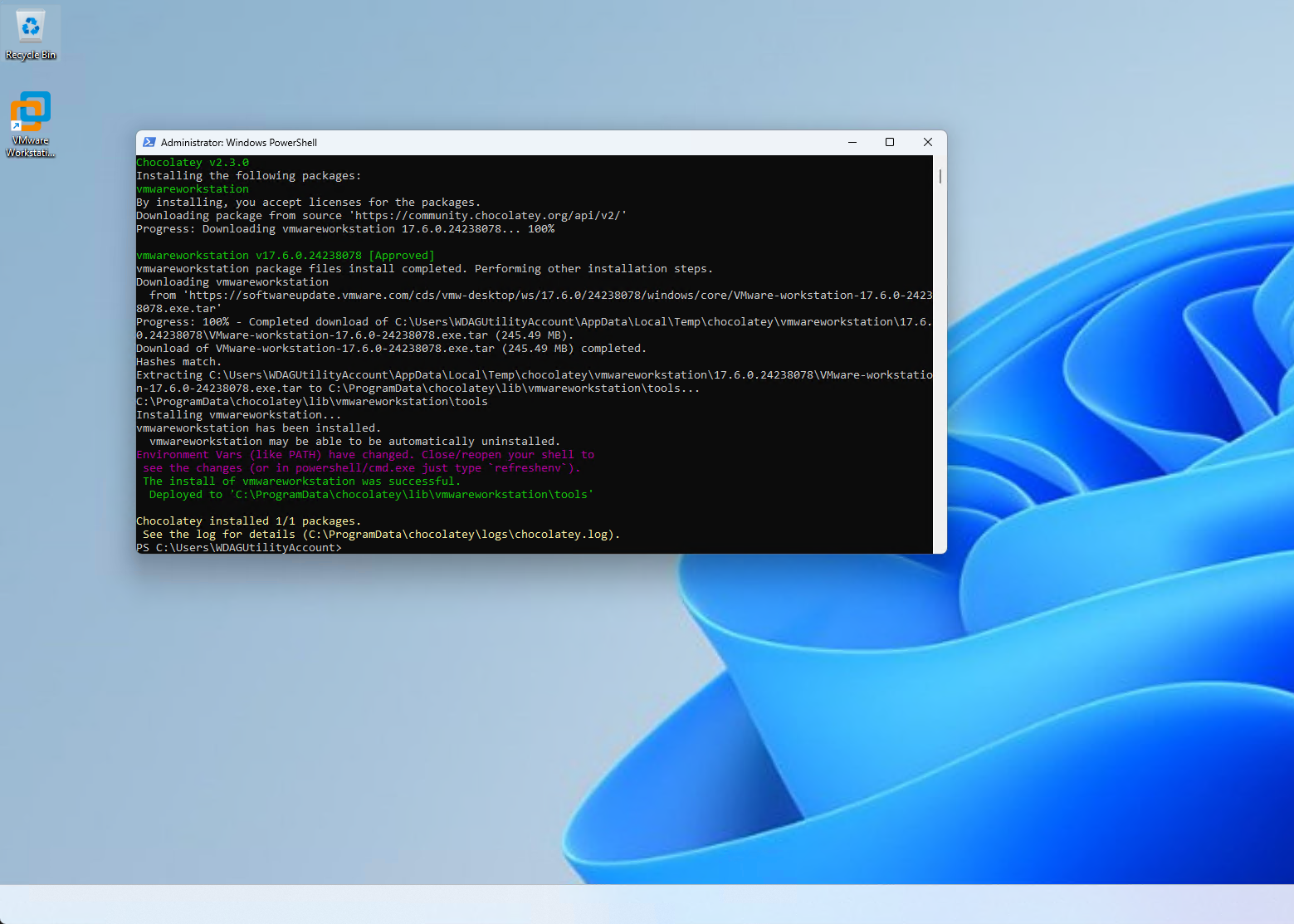Click 'The install of vmwareworkstation was successful' line
Screen dimensions: 1294x924
[301, 482]
